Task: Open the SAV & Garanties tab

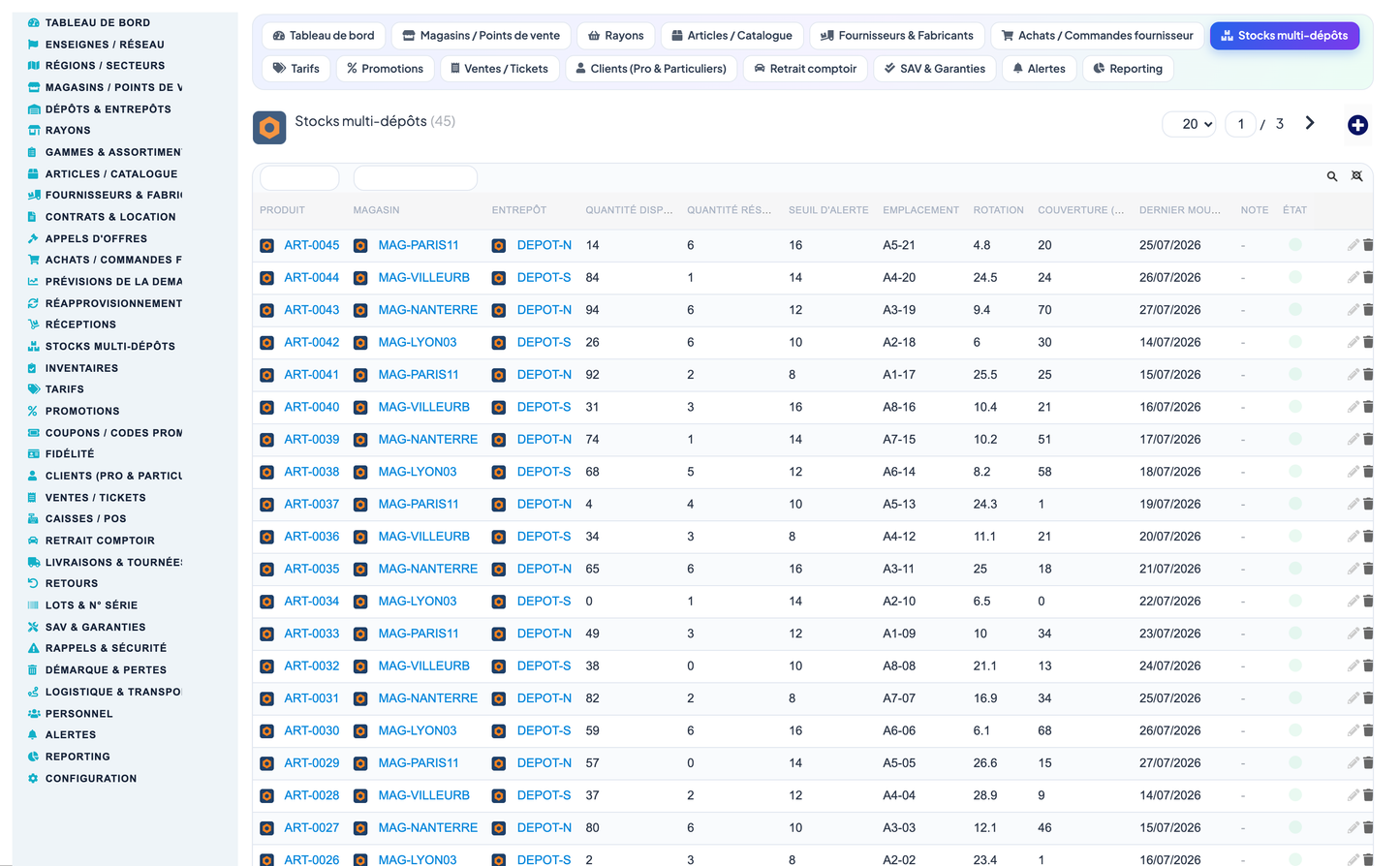Action: coord(935,69)
